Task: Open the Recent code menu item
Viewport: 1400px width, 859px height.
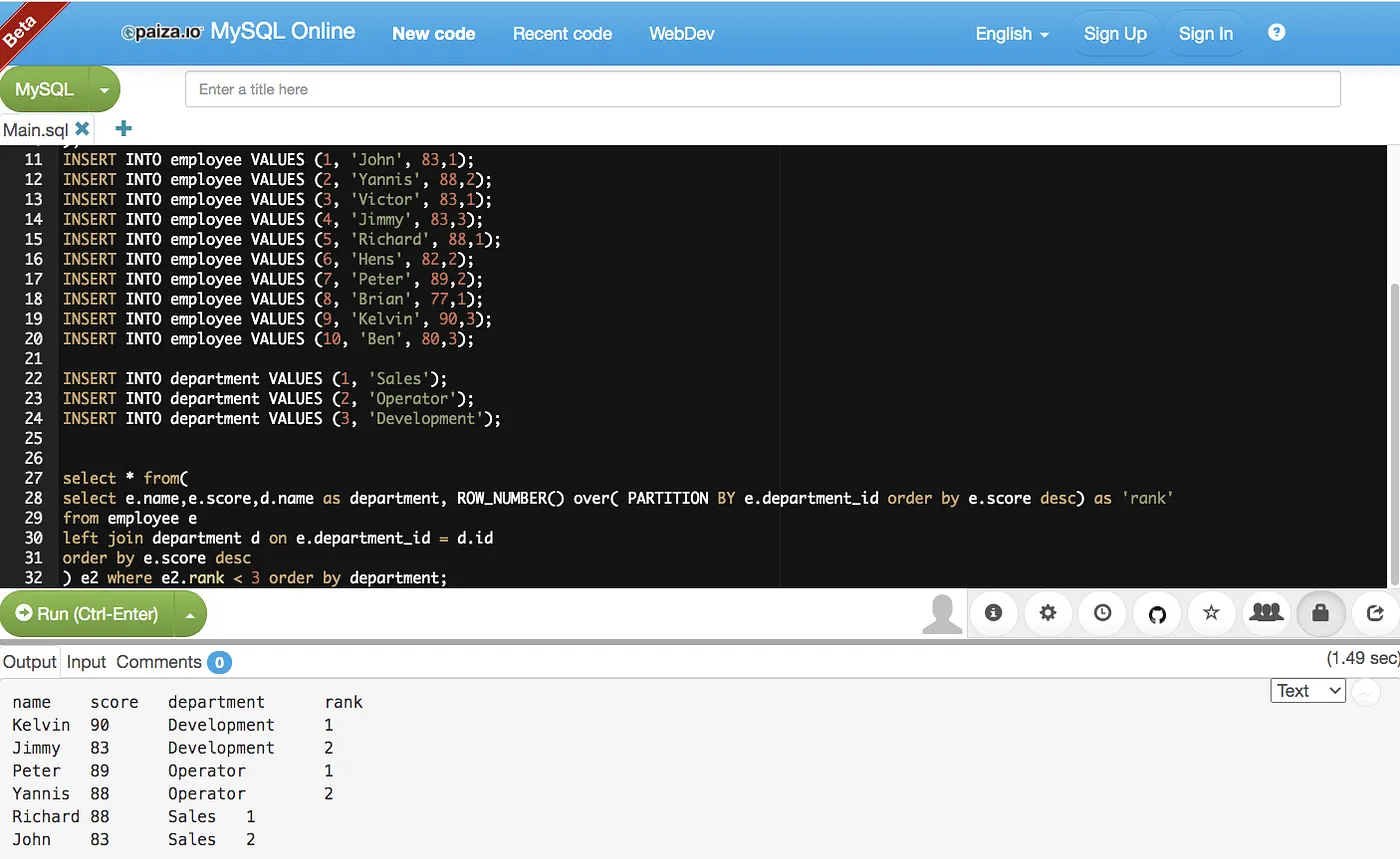Action: tap(562, 33)
